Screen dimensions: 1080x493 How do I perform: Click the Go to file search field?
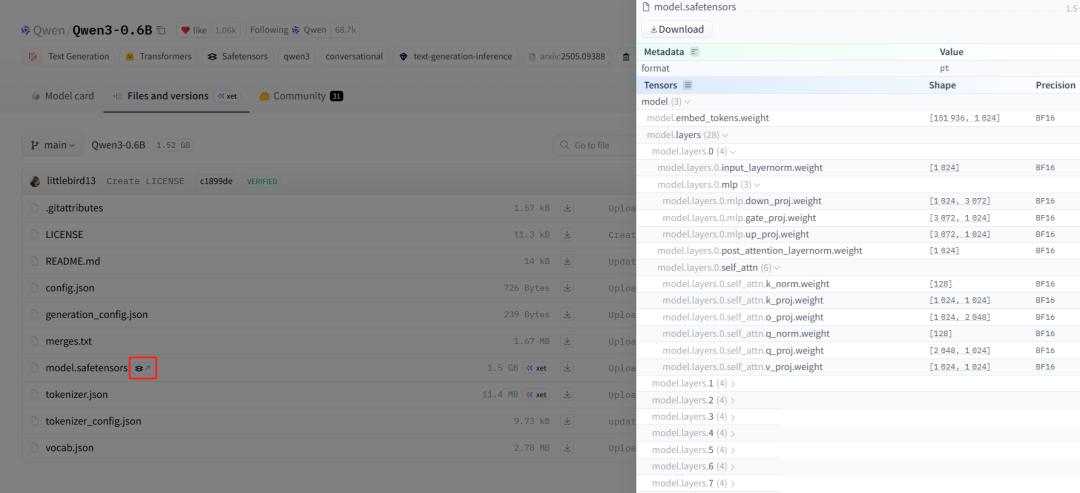point(594,145)
